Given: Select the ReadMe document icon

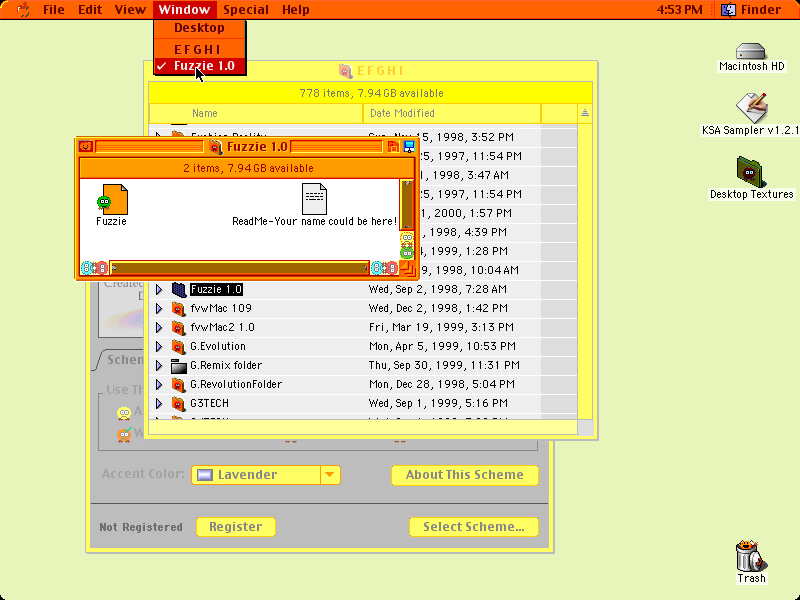Looking at the screenshot, I should click(314, 199).
